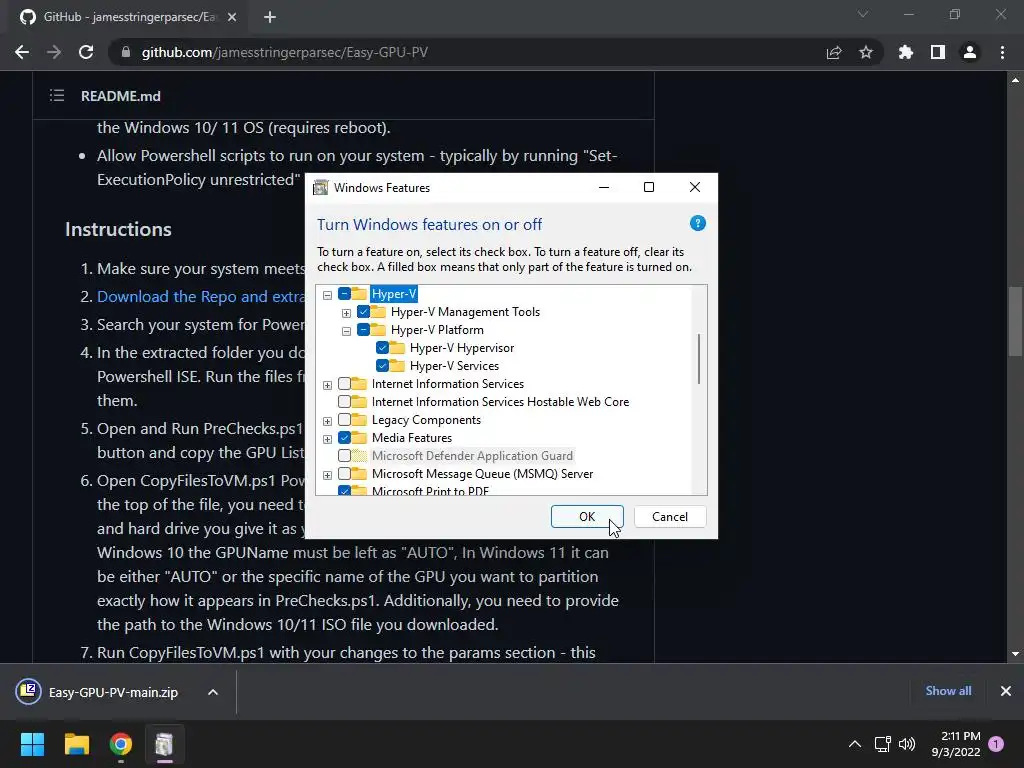Viewport: 1024px width, 768px height.
Task: Enable Internet Information Services checkbox
Action: [x=344, y=384]
